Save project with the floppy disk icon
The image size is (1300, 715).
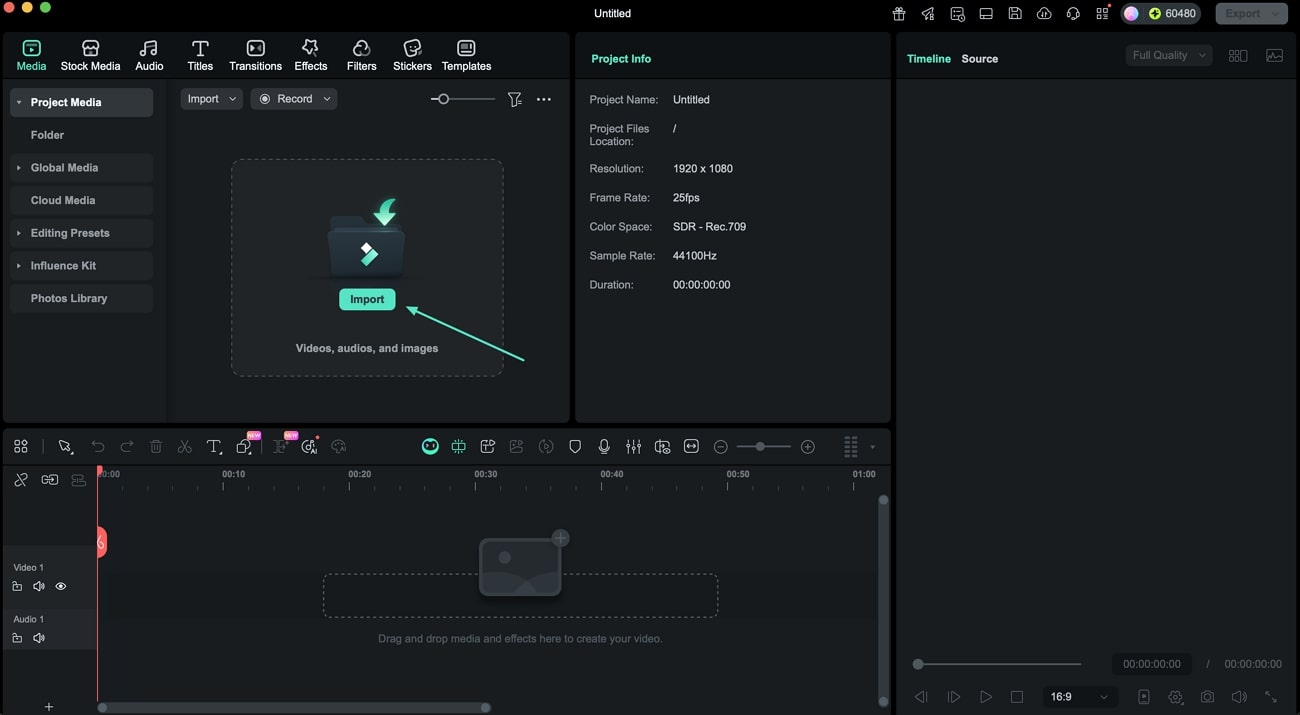click(1015, 14)
